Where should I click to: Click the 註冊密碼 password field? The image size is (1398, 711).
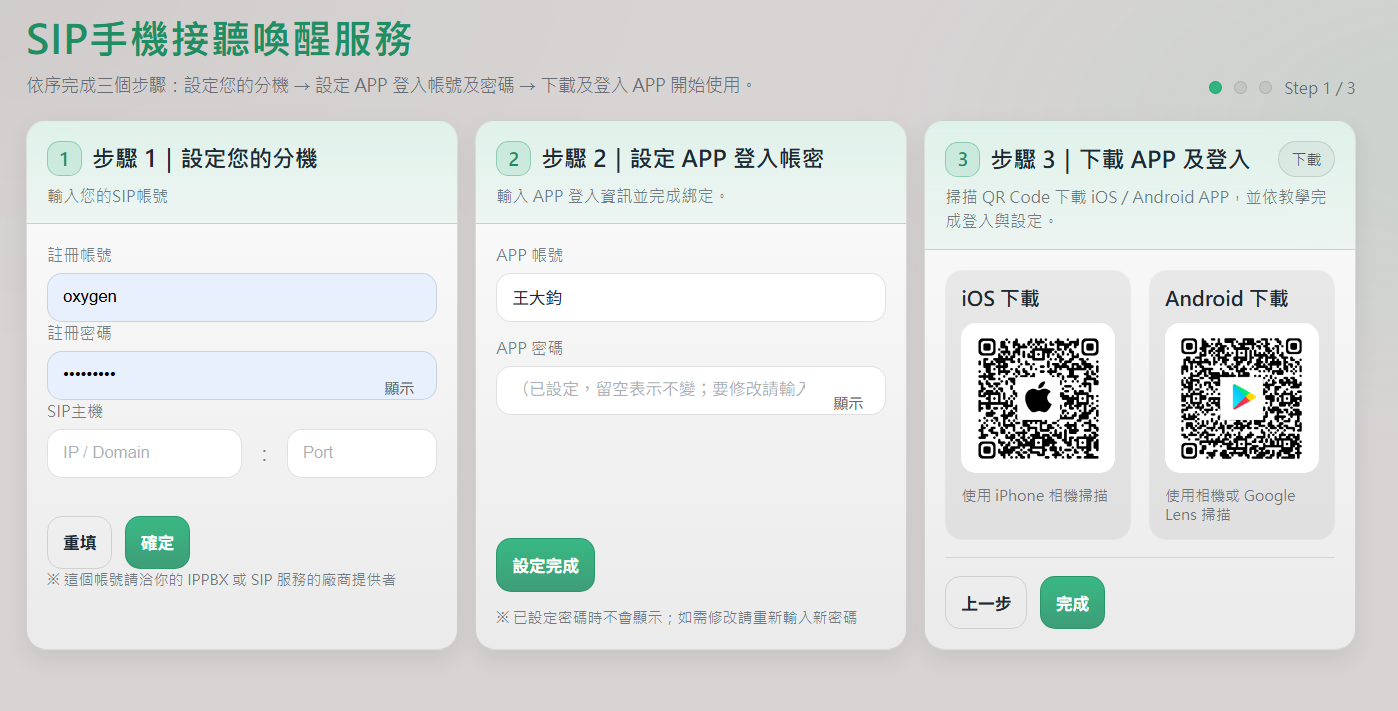click(x=242, y=375)
